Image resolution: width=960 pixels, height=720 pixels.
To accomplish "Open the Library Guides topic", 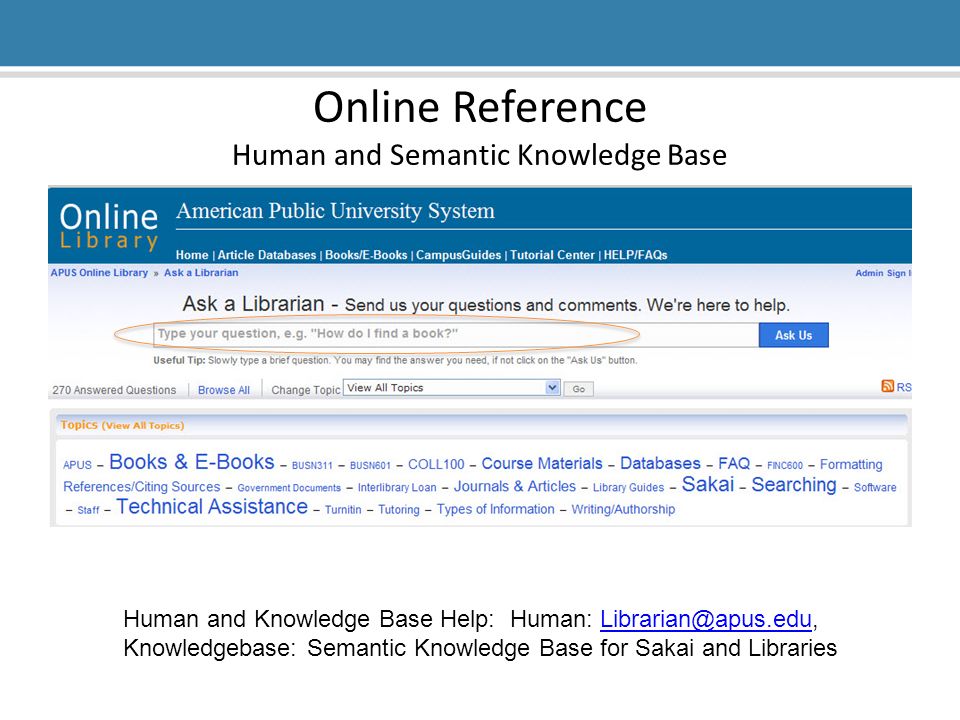I will point(628,487).
